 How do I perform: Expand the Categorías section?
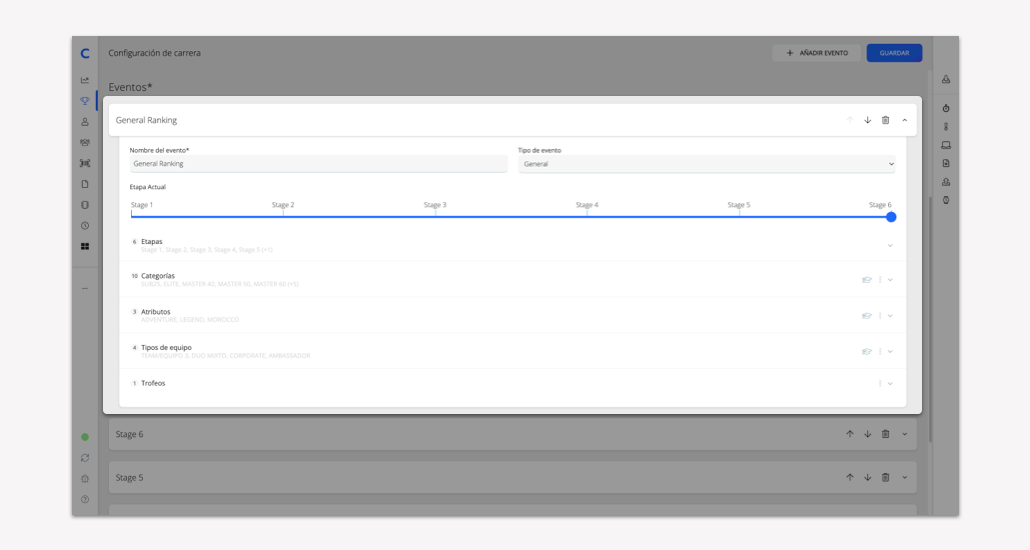890,280
